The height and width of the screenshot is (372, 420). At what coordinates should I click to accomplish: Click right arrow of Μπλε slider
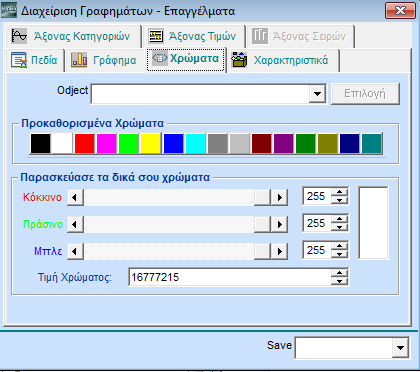point(279,251)
